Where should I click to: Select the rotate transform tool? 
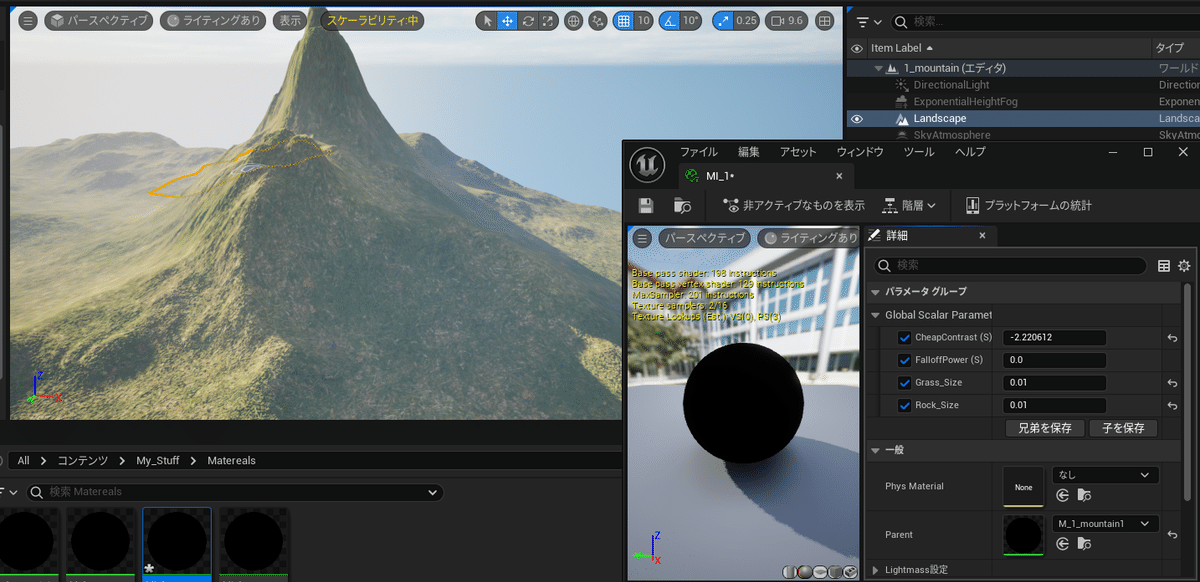(x=527, y=20)
